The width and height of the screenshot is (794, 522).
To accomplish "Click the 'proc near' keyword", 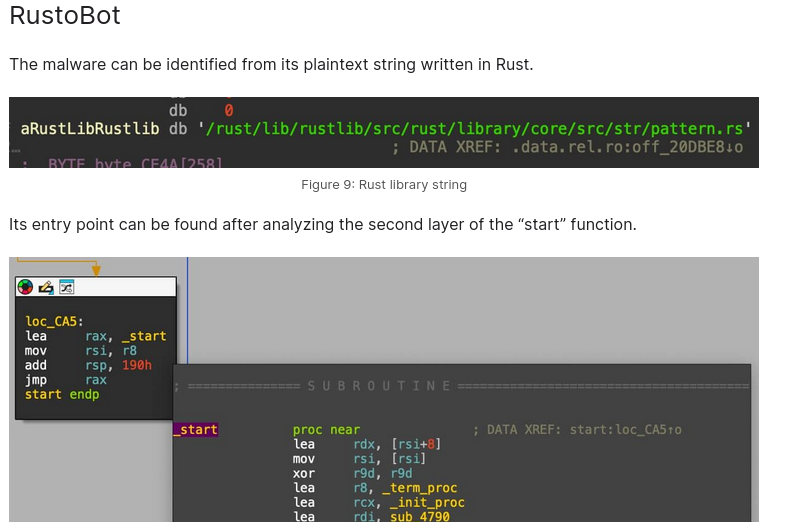I will tap(327, 430).
